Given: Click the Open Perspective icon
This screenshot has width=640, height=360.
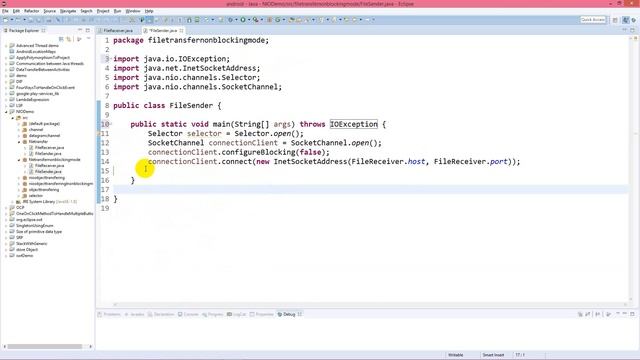Looking at the screenshot, I should click(615, 20).
